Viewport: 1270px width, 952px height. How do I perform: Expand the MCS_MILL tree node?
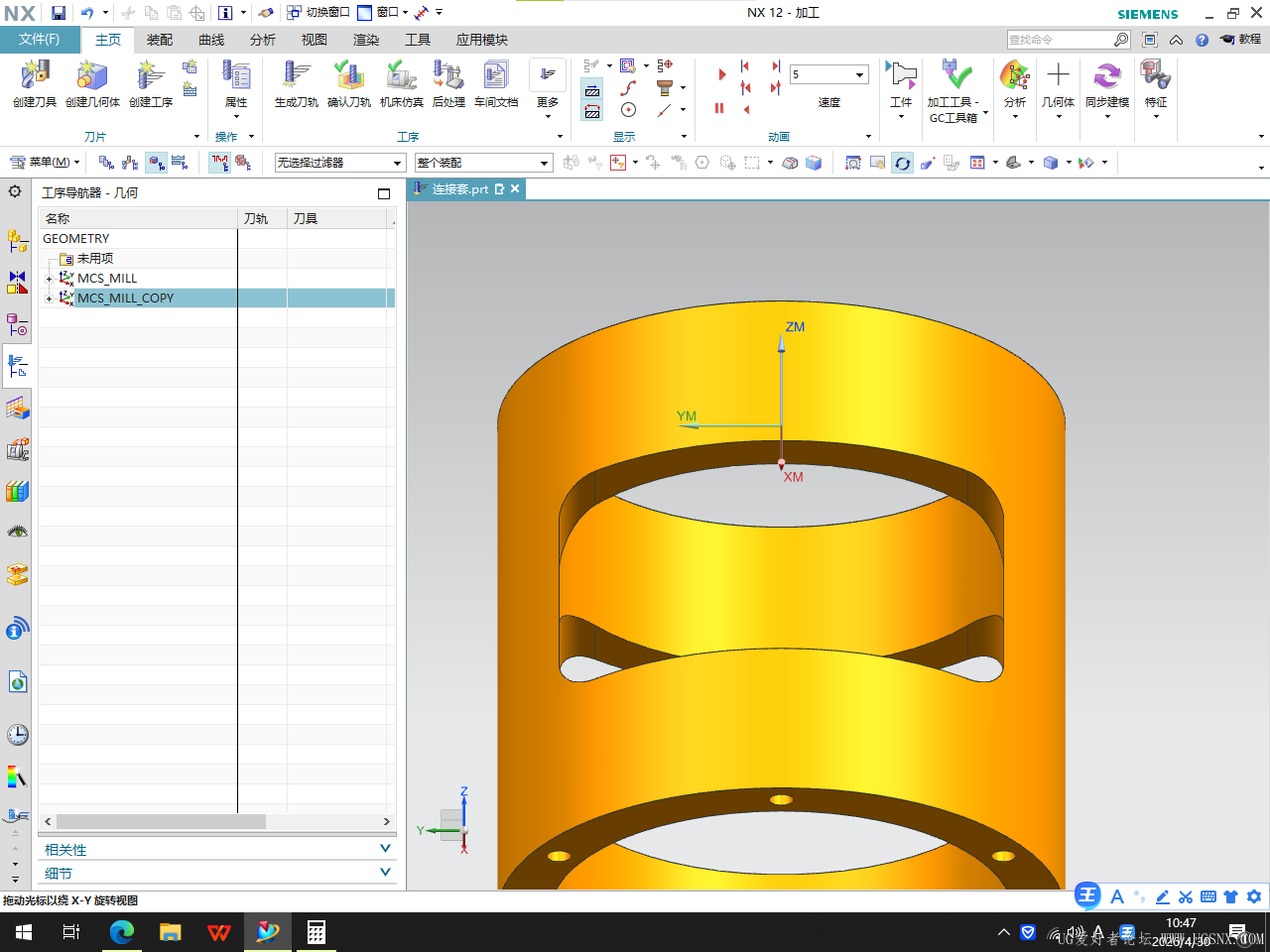(49, 279)
